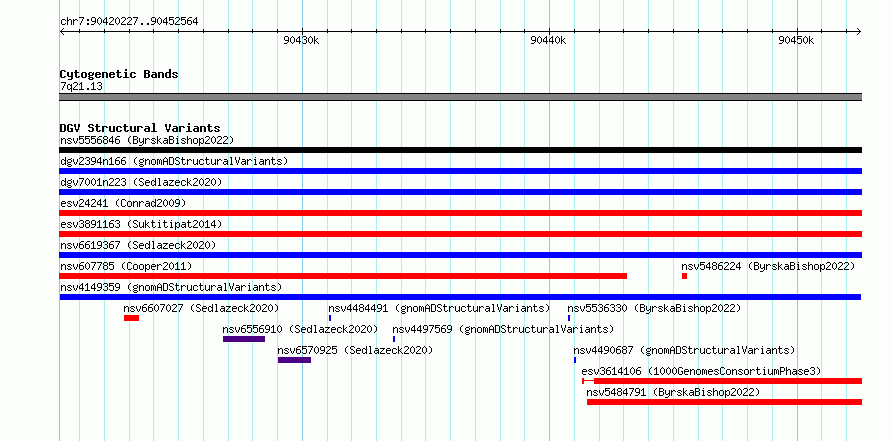Open esv24241 (Conrad2009) label

pos(123,203)
